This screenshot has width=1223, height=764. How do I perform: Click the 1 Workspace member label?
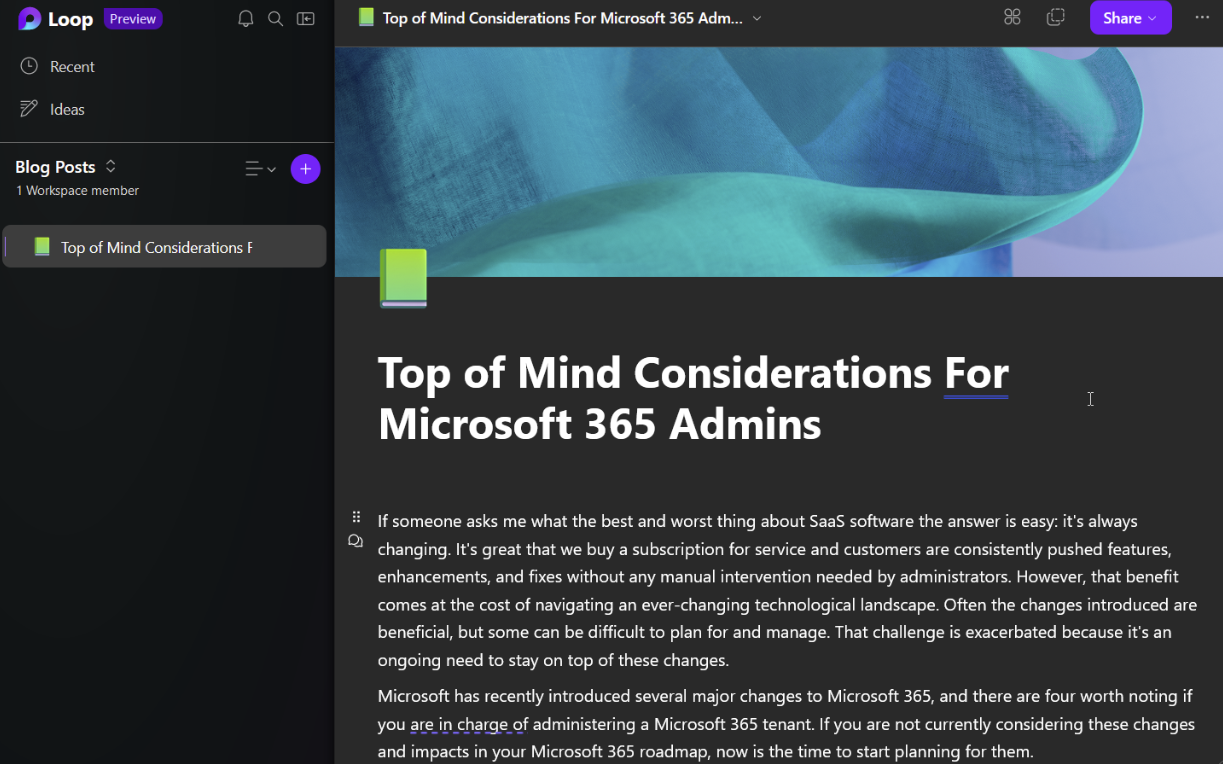tap(77, 191)
